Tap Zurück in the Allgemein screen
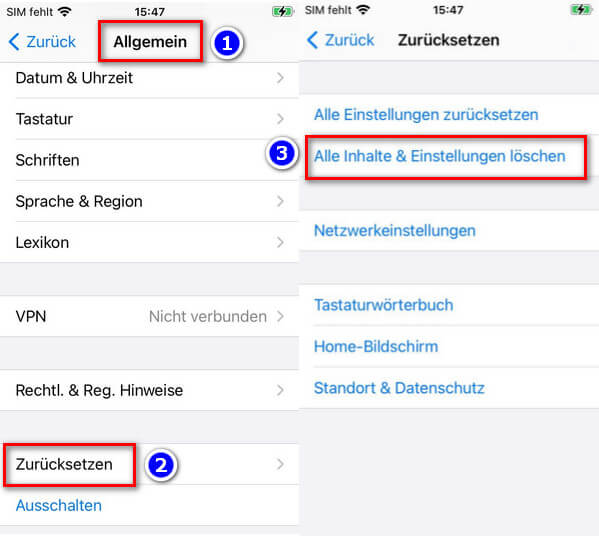 point(42,42)
